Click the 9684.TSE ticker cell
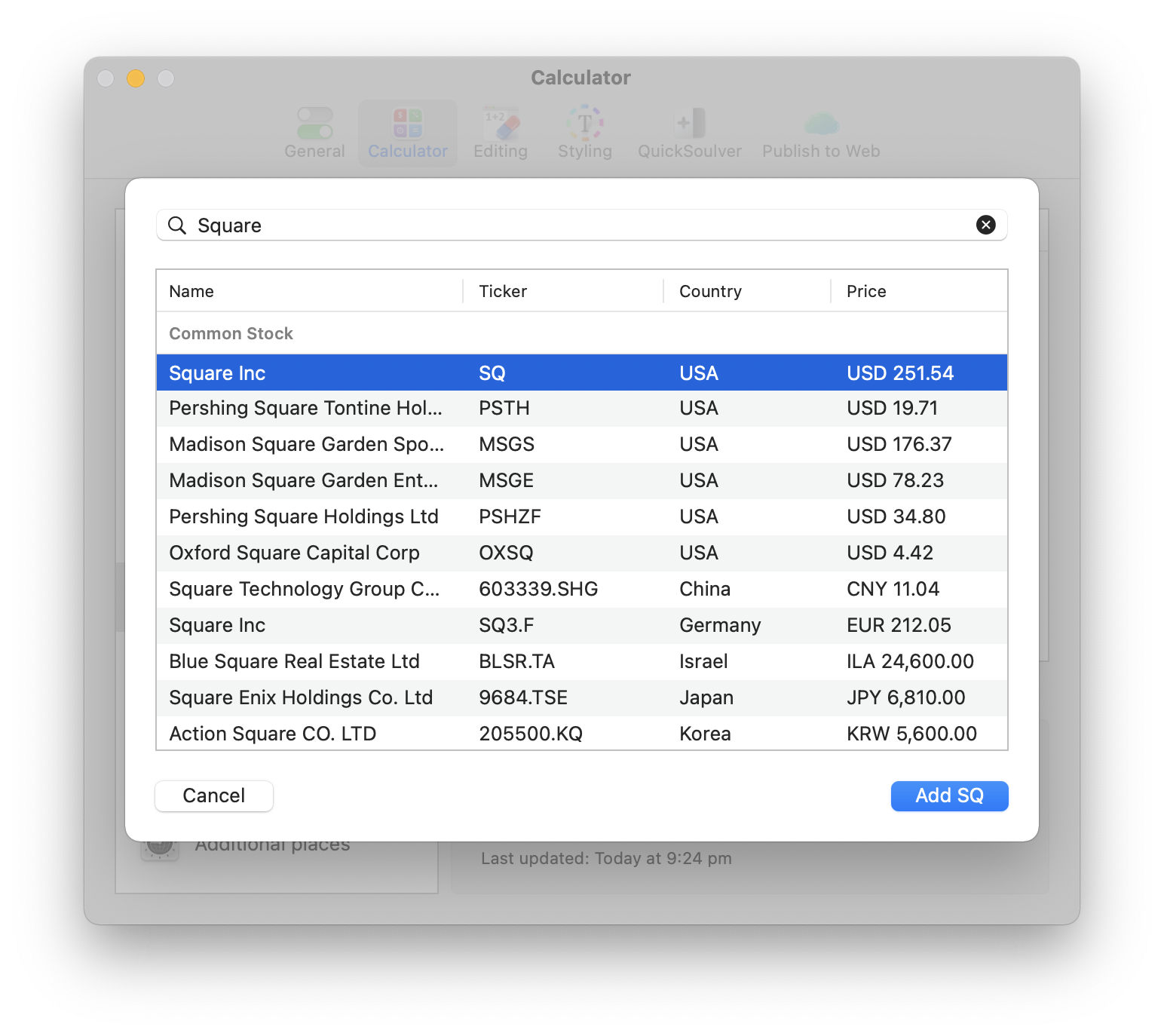1164x1036 pixels. [523, 697]
